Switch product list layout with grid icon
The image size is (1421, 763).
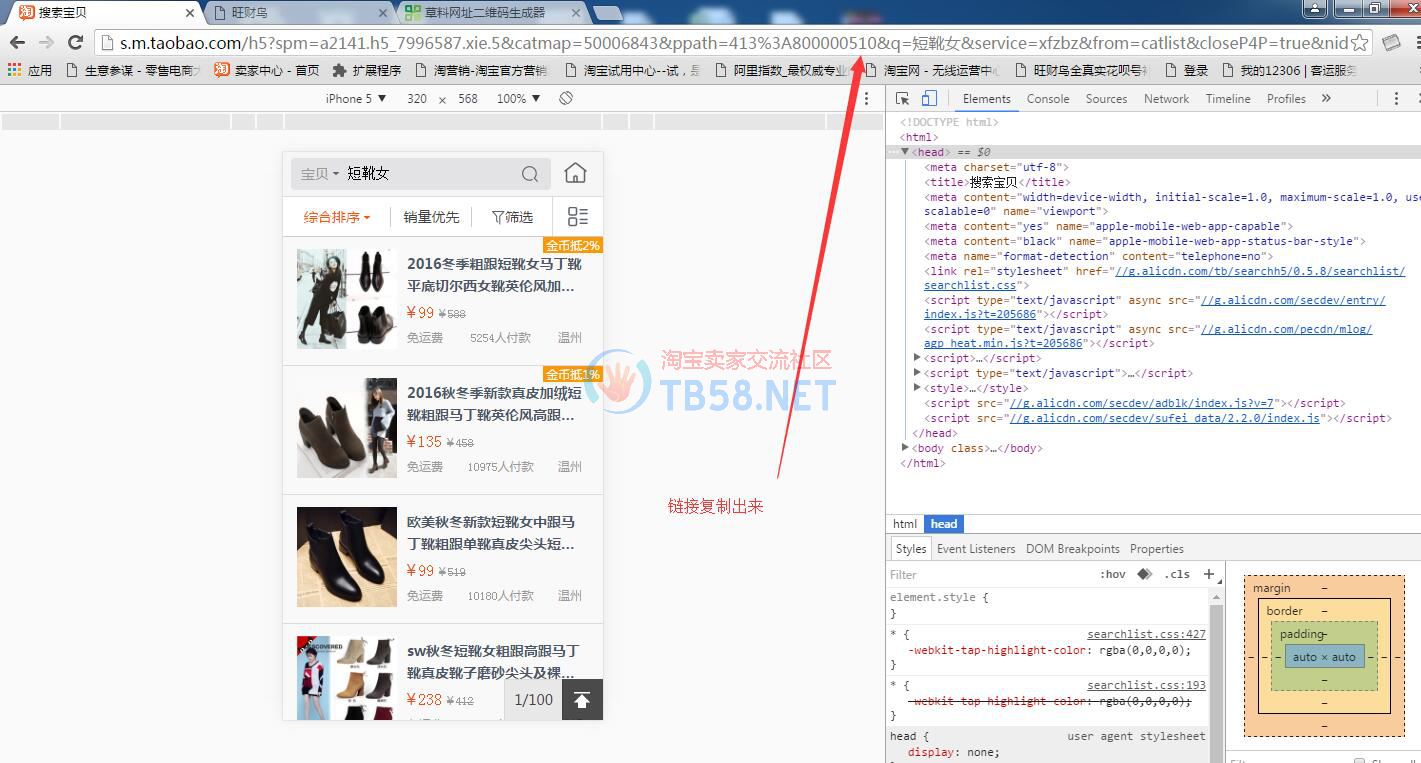point(578,217)
